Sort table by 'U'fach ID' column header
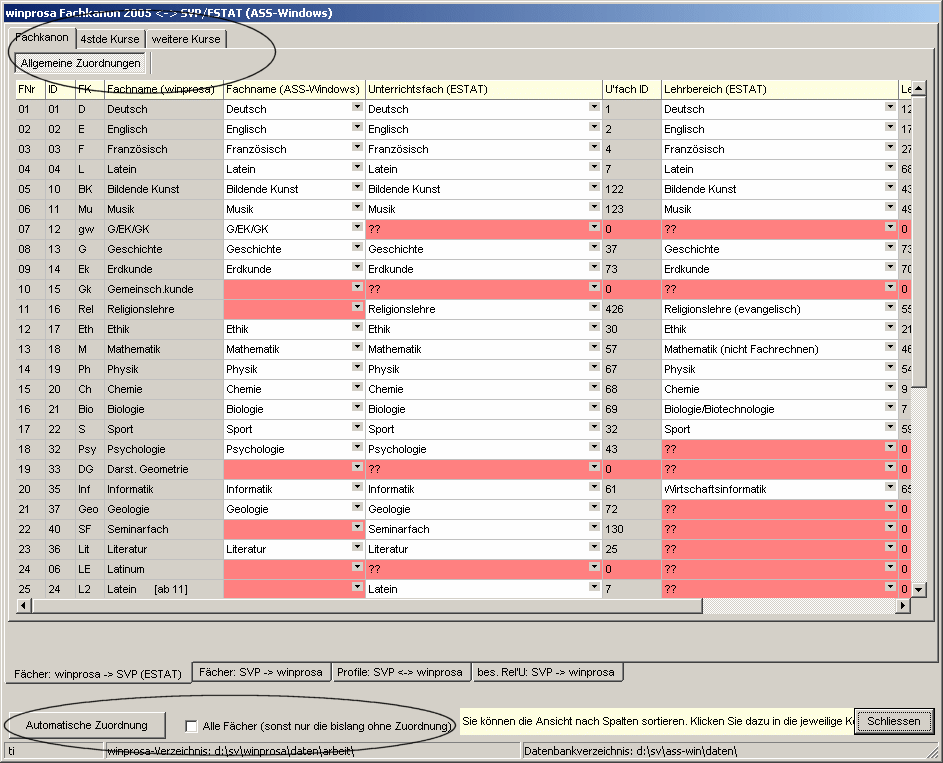Viewport: 943px width, 763px height. click(x=630, y=89)
